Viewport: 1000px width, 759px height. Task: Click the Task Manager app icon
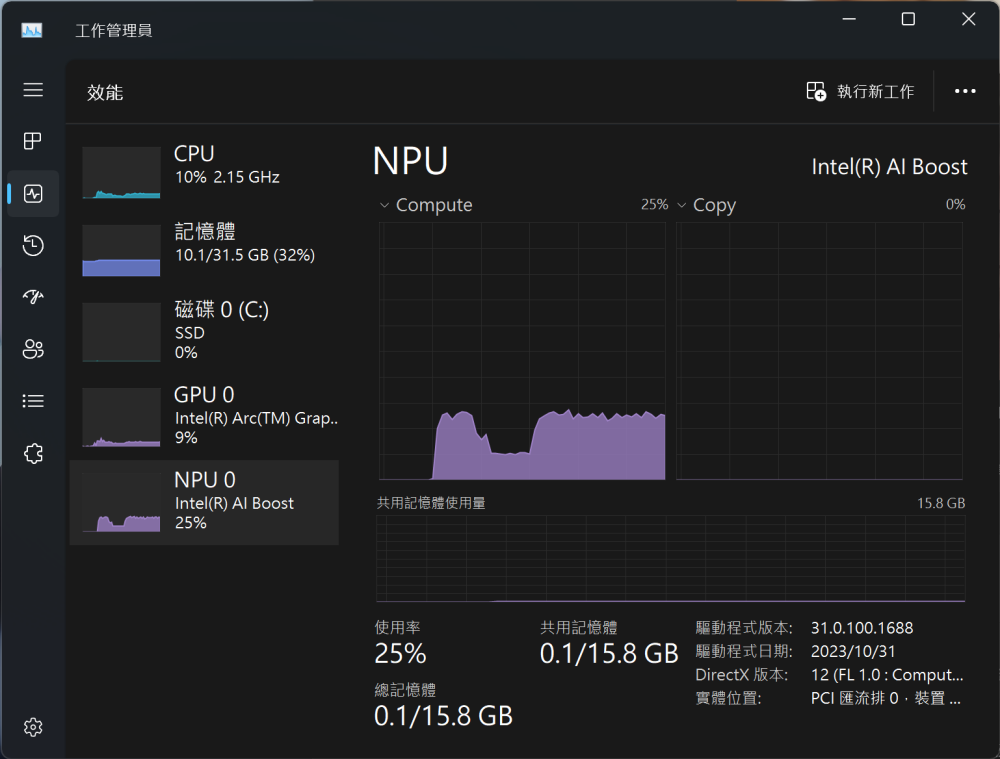click(32, 30)
